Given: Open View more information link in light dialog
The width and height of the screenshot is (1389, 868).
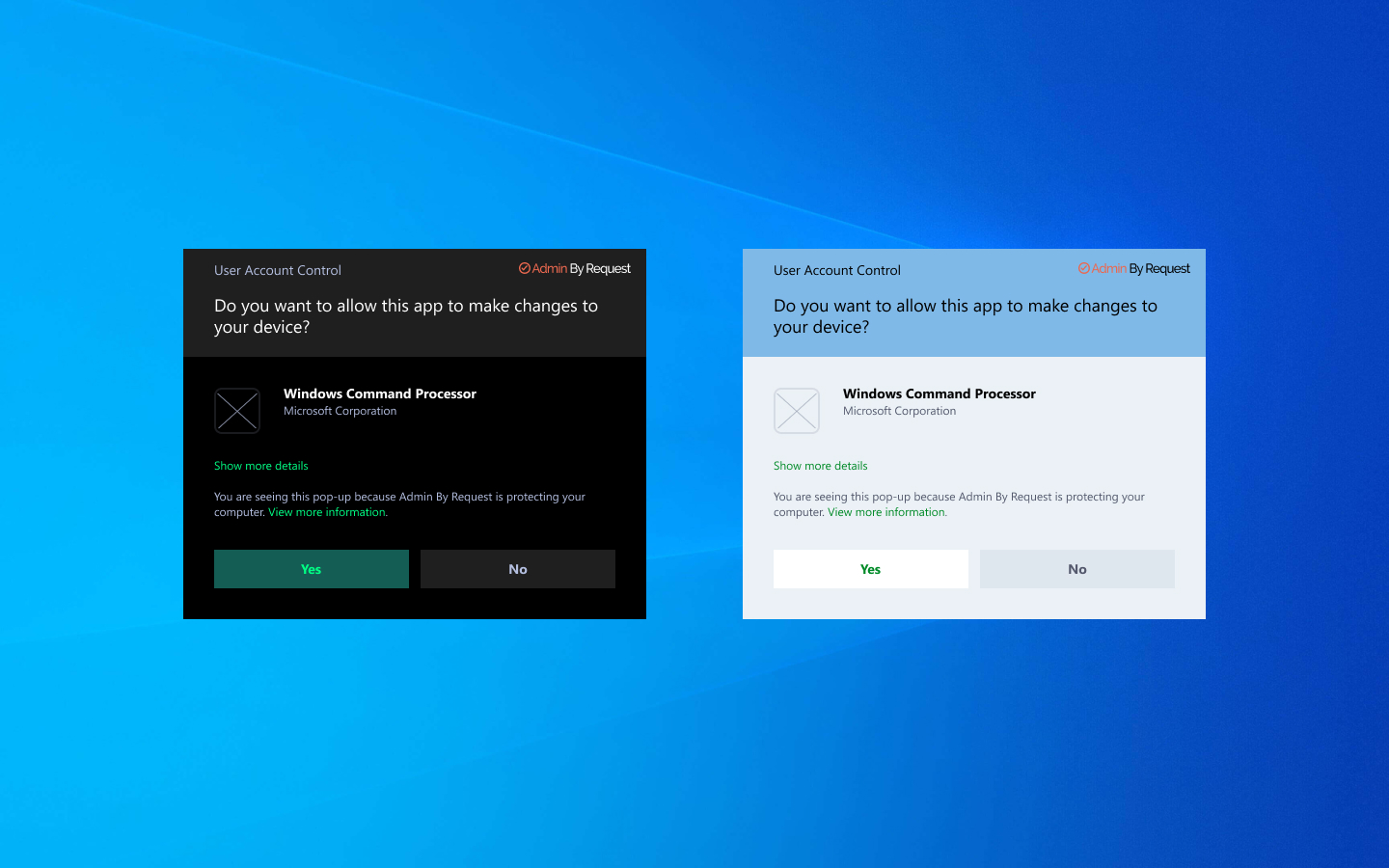Looking at the screenshot, I should coord(886,512).
